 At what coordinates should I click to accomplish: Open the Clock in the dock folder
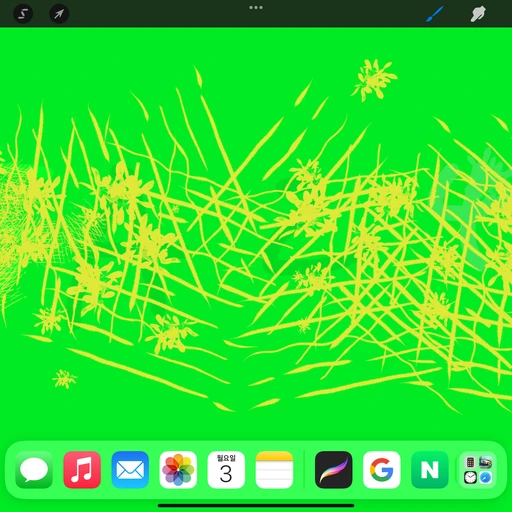pyautogui.click(x=470, y=478)
